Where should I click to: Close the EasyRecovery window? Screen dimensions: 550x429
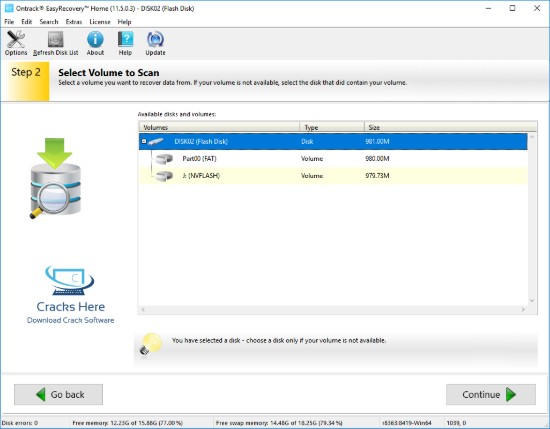point(537,8)
